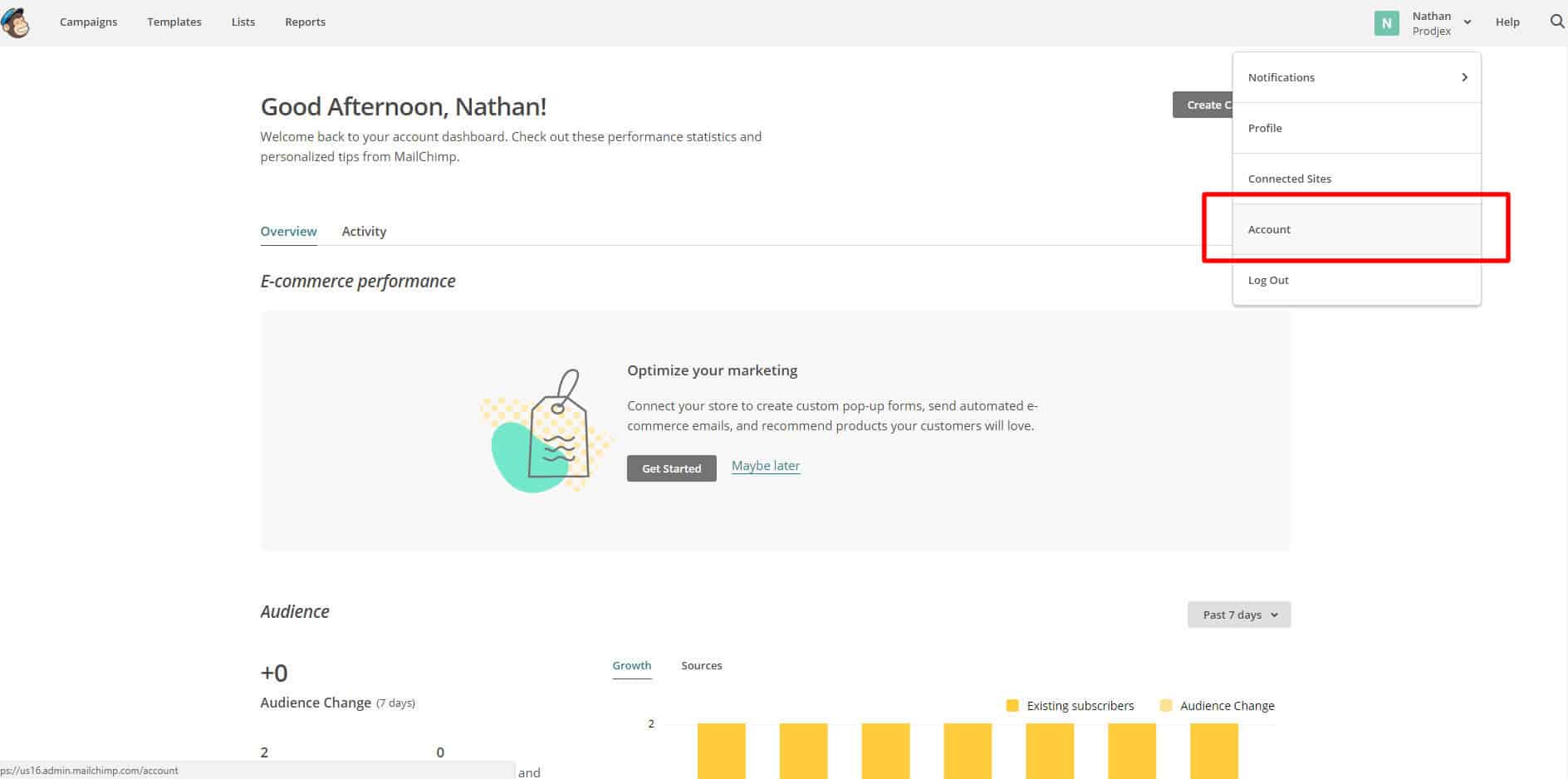
Task: Go to Campaigns in top navigation
Action: 88,22
